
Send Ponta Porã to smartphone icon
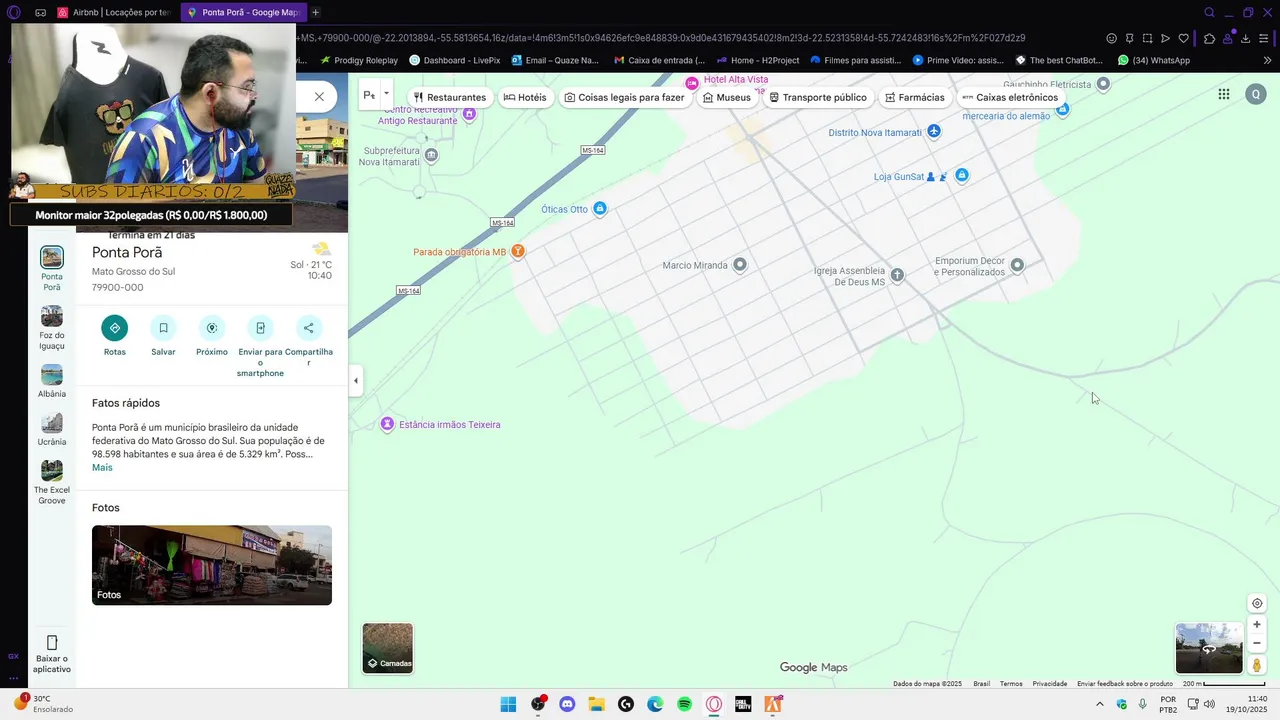[x=260, y=328]
